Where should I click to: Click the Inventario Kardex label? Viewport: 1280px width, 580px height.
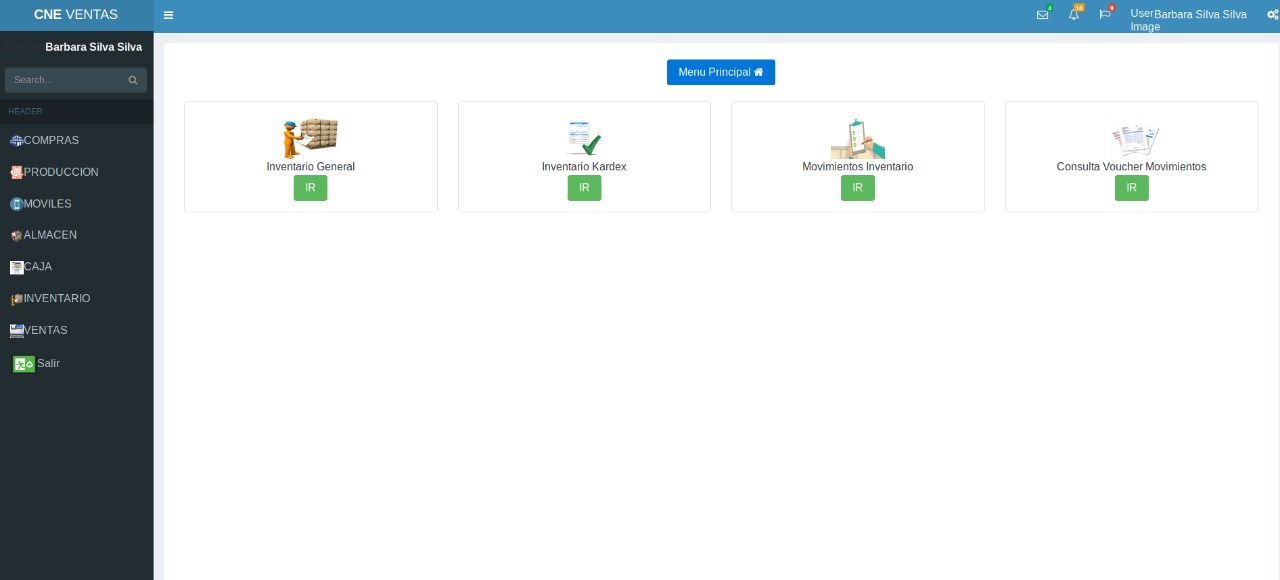[584, 167]
